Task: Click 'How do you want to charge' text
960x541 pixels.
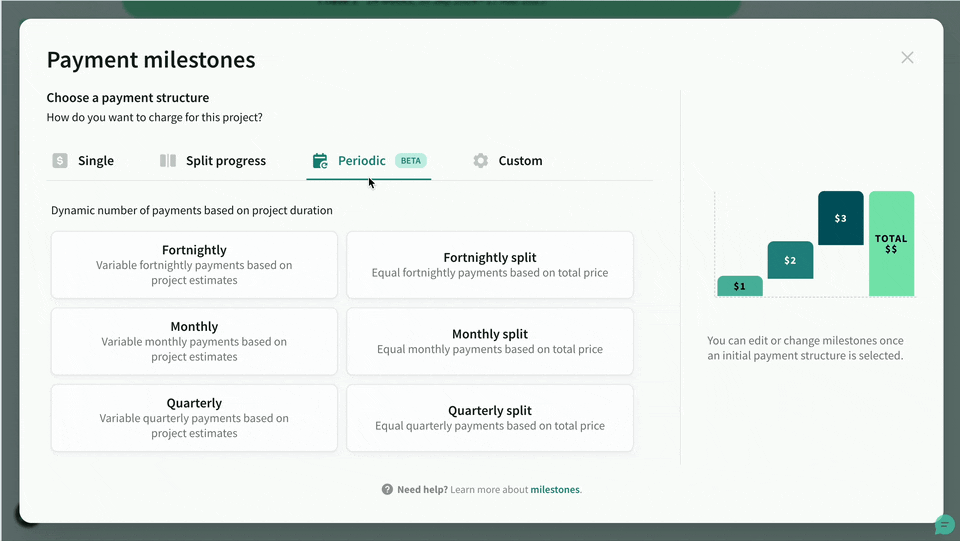Action: point(154,118)
